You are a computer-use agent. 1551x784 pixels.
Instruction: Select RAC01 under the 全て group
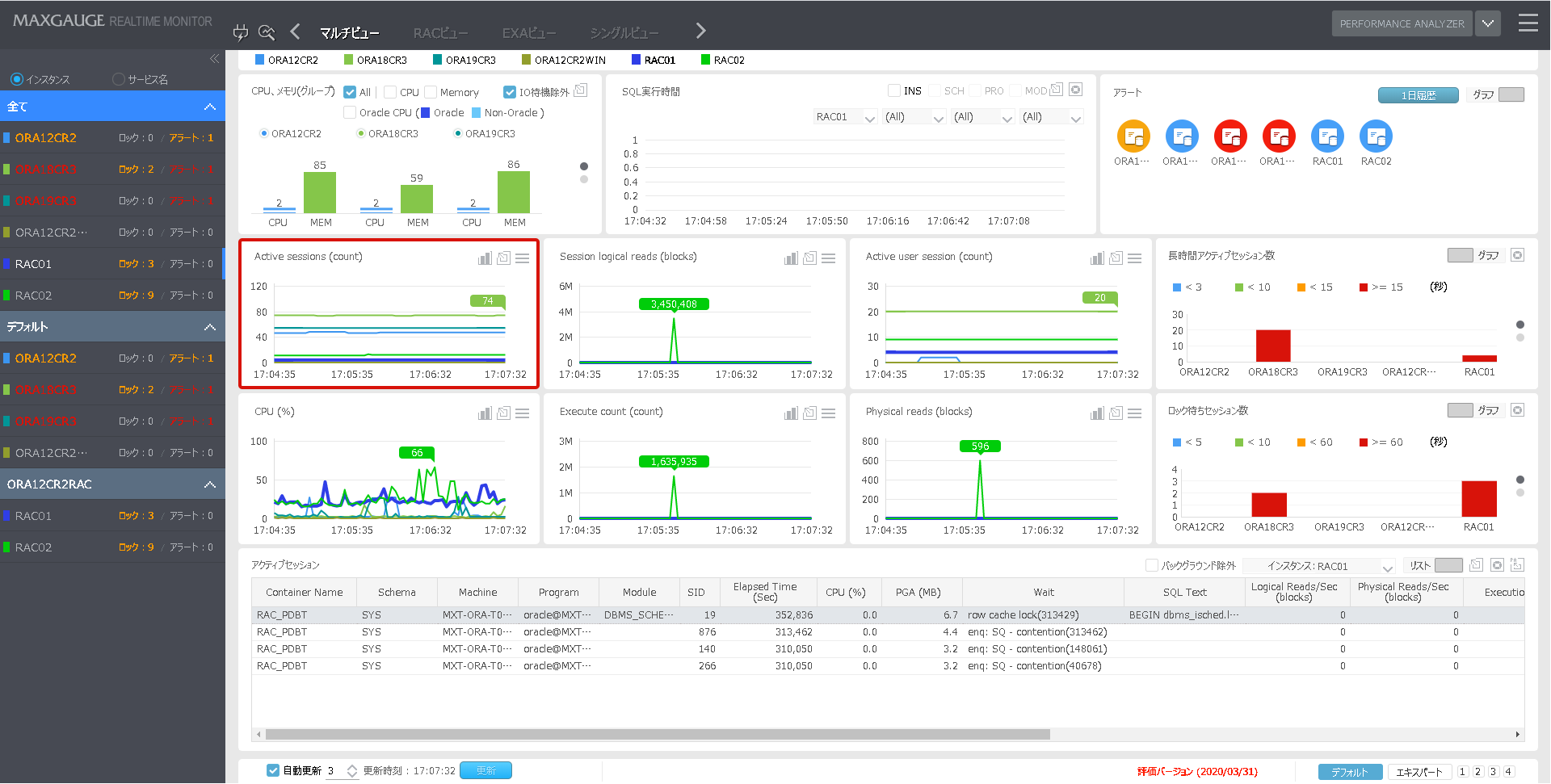tap(112, 264)
